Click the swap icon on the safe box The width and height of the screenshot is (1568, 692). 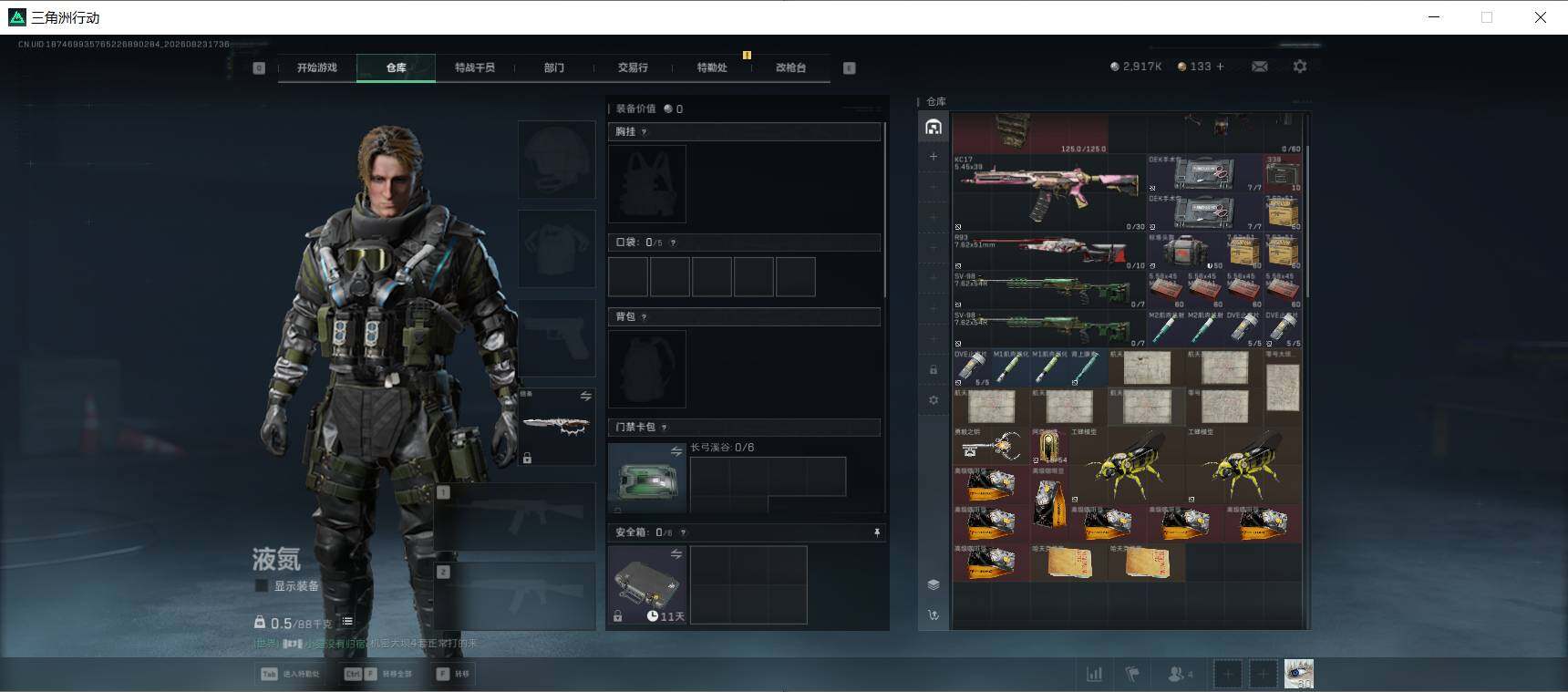click(x=676, y=553)
